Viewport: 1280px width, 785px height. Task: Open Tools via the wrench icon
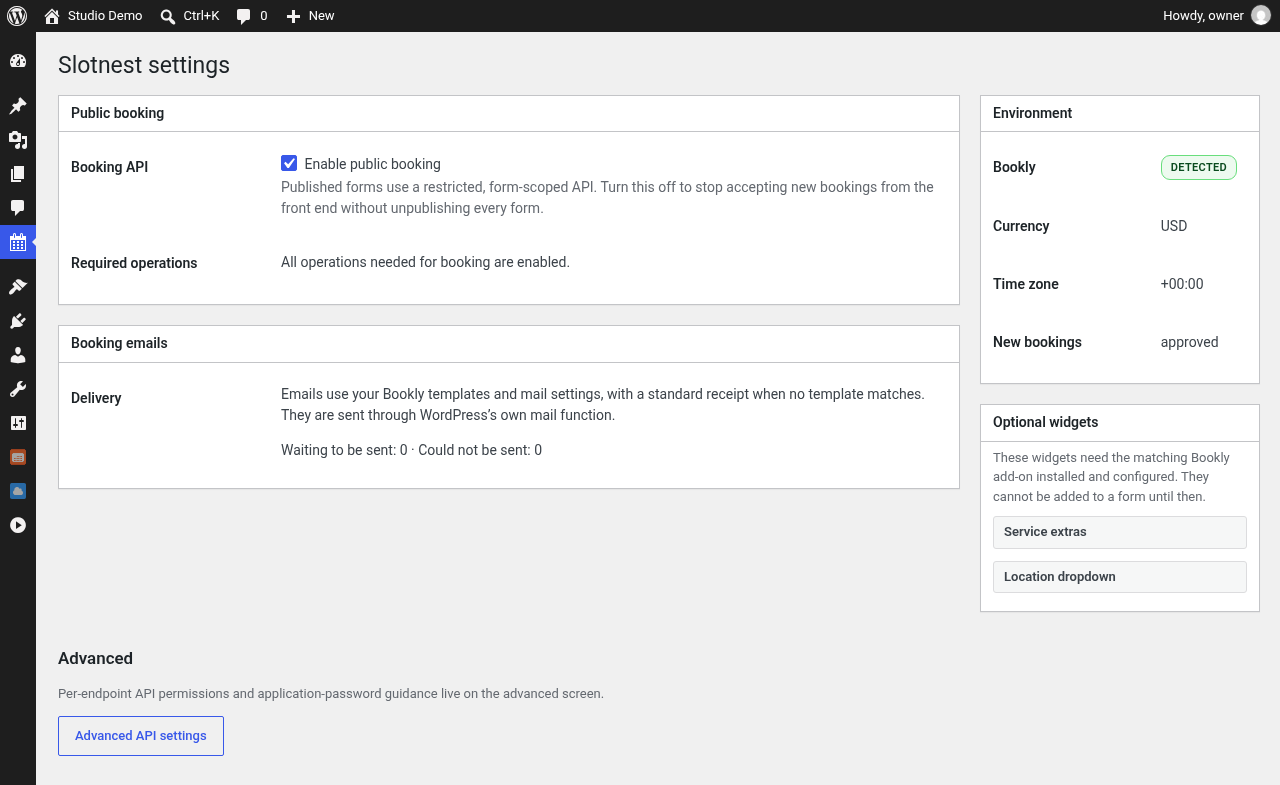[x=18, y=389]
